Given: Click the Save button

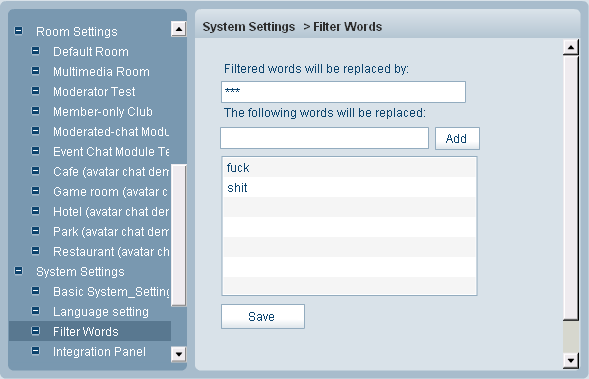Looking at the screenshot, I should pos(263,316).
